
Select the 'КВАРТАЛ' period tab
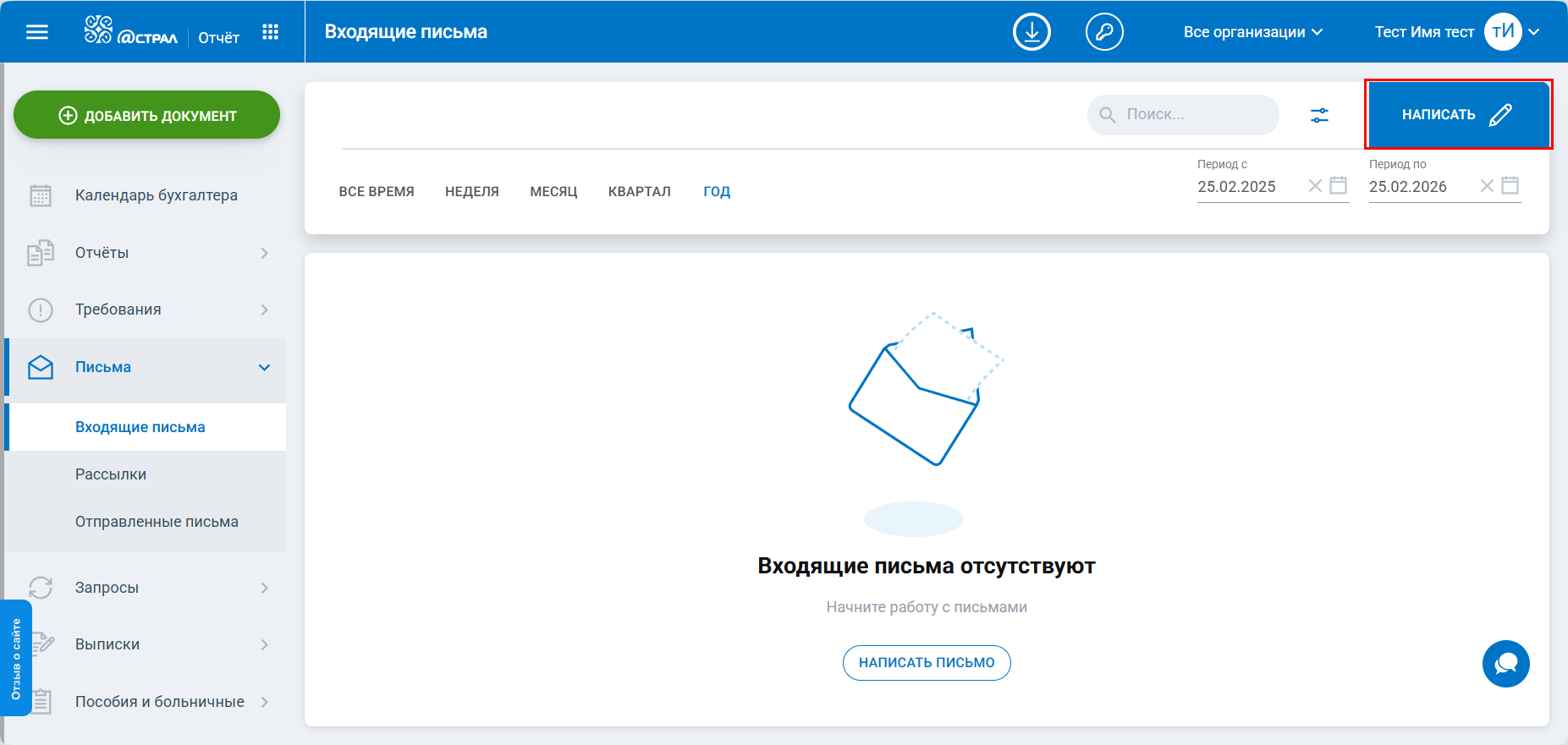click(x=639, y=192)
